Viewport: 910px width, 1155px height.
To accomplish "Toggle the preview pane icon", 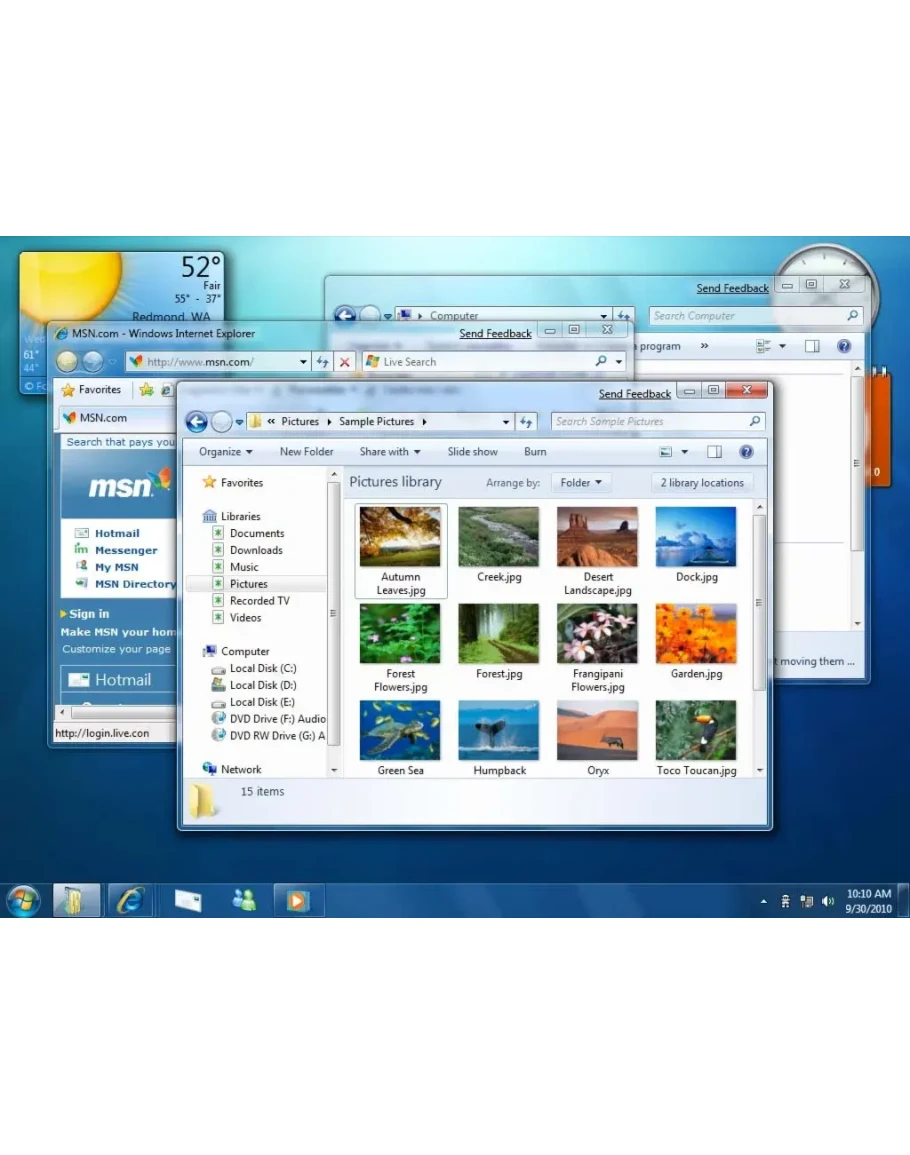I will [x=714, y=452].
